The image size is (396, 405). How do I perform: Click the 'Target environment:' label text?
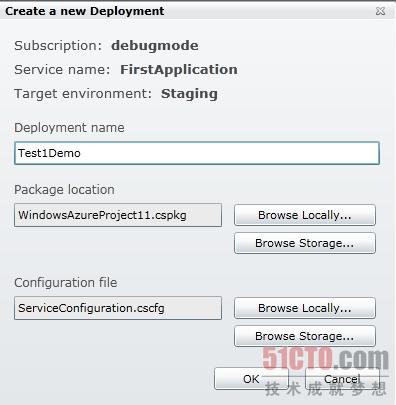click(x=83, y=94)
